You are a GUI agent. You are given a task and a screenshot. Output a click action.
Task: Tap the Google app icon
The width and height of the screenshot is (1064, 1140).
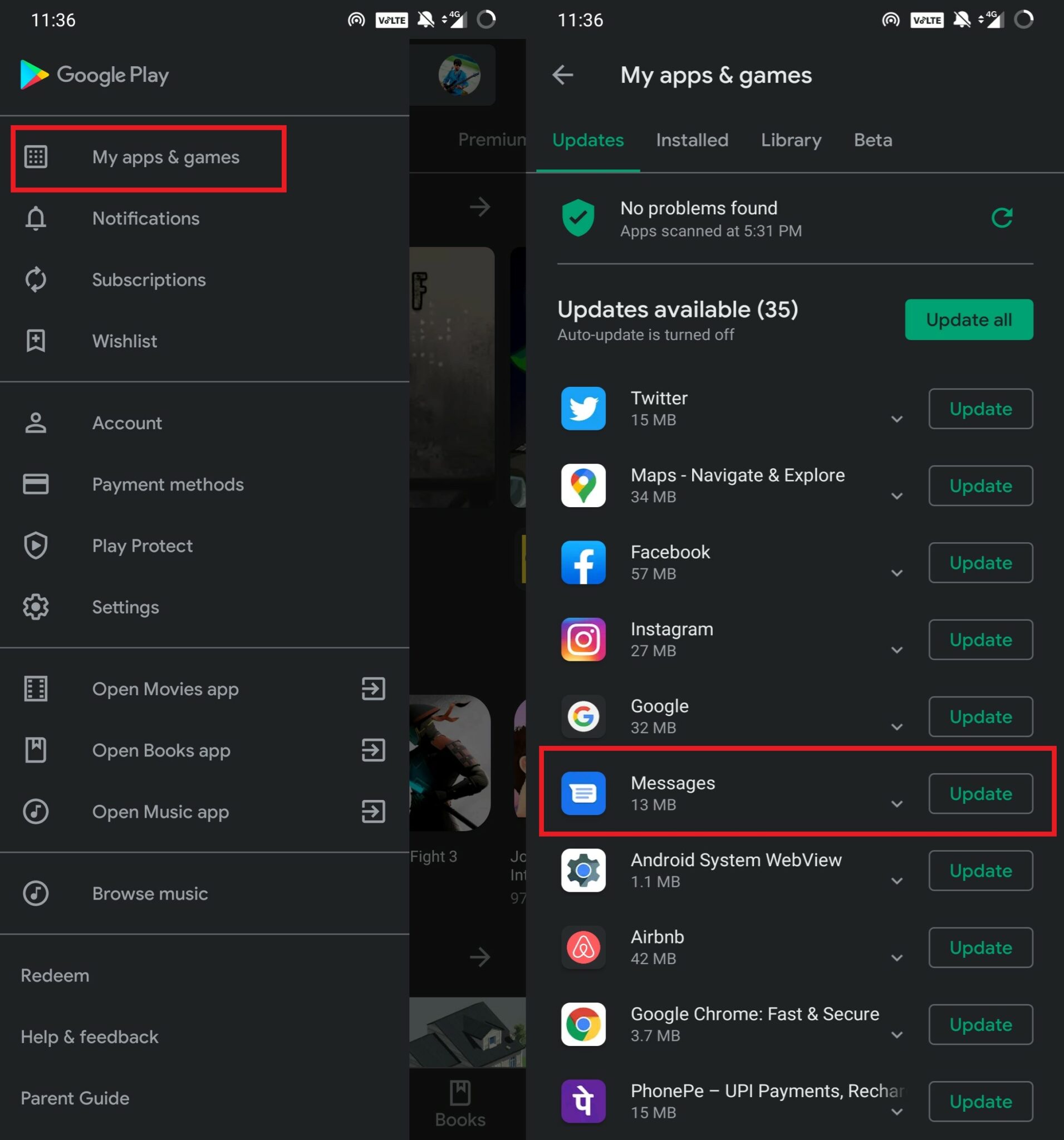coord(584,717)
